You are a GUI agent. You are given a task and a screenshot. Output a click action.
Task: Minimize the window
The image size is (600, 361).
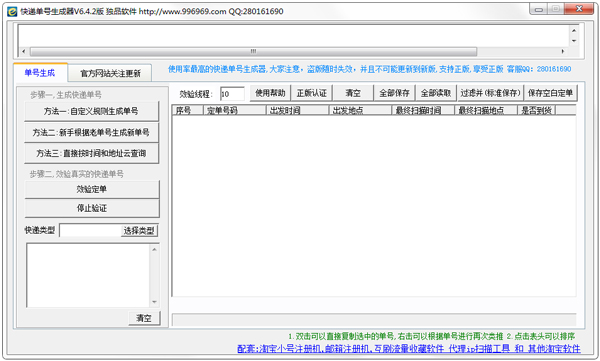[539, 9]
